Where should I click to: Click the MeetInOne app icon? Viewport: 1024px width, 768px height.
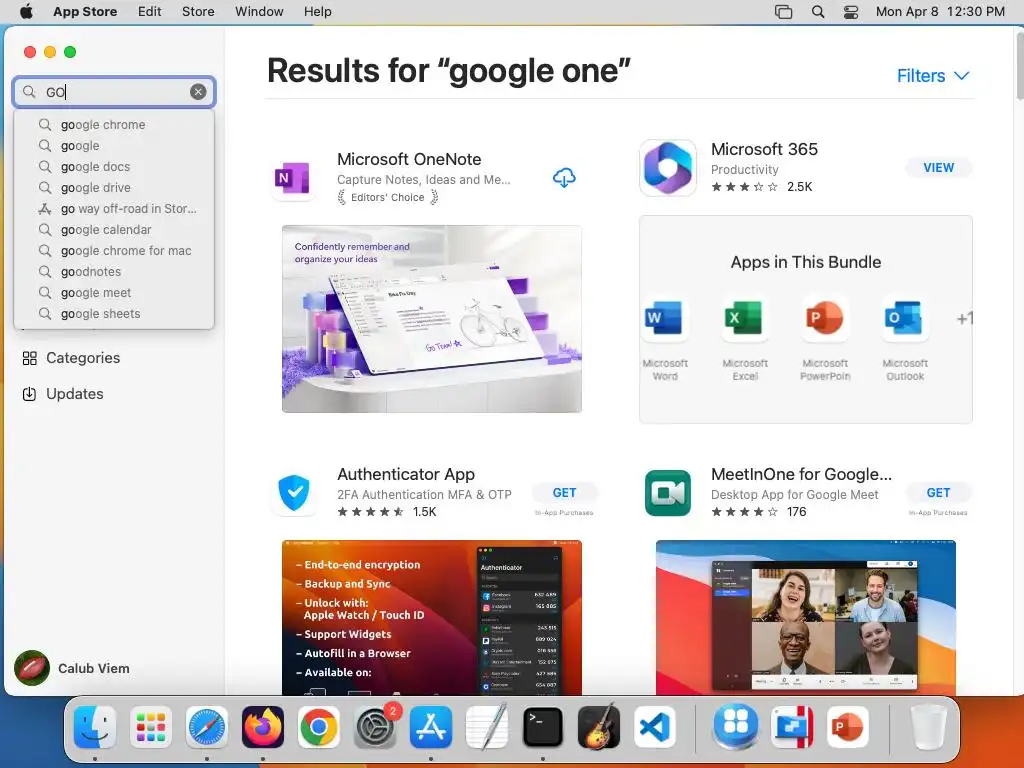click(668, 493)
